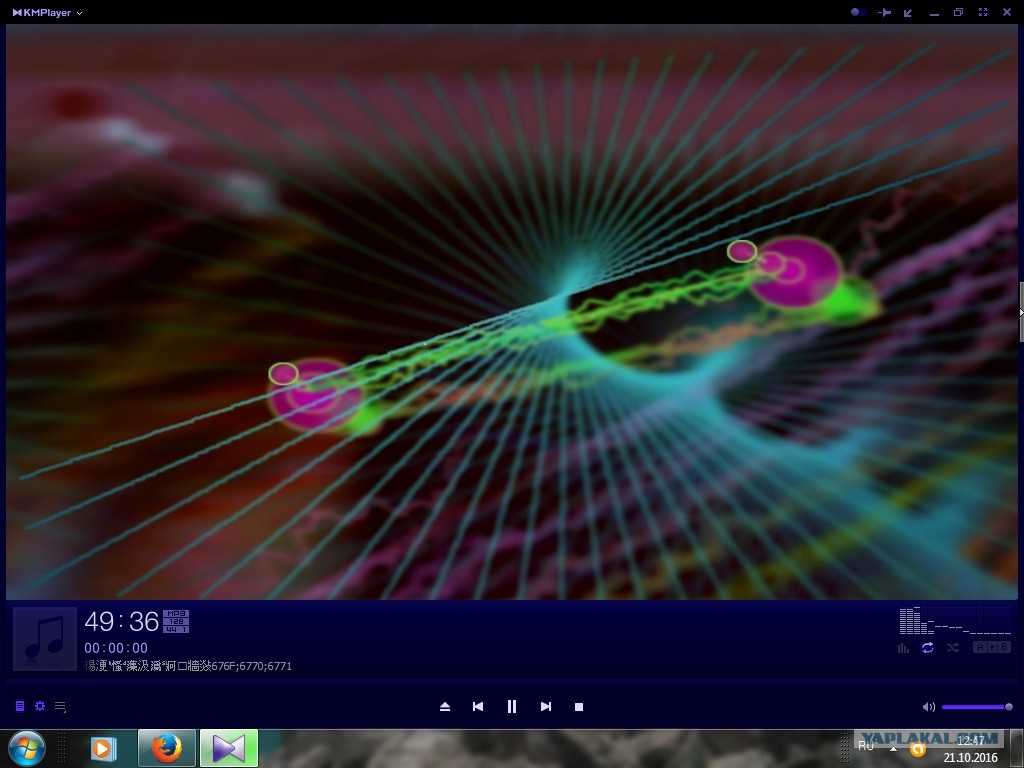Skip to the previous track
Viewport: 1024px width, 768px height.
pos(478,707)
